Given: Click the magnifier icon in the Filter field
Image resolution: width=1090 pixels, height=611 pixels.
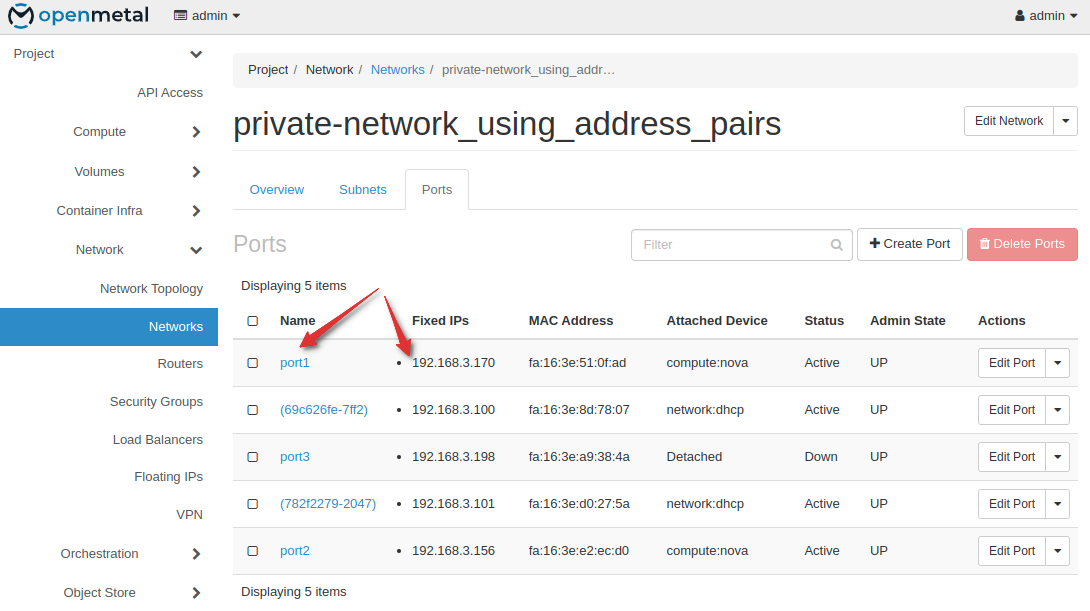Looking at the screenshot, I should (836, 244).
